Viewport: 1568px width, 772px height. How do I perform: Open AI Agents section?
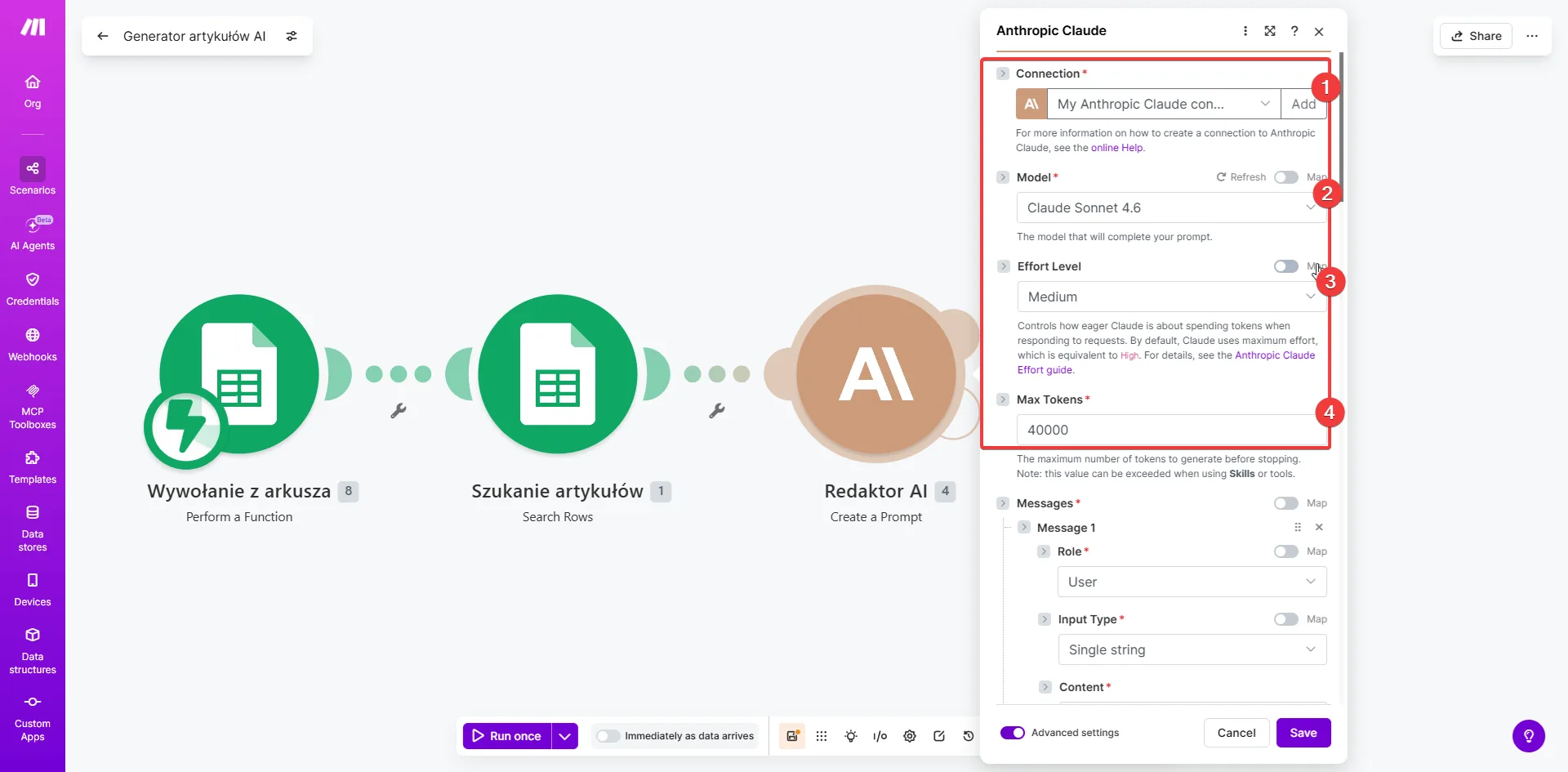pos(33,233)
